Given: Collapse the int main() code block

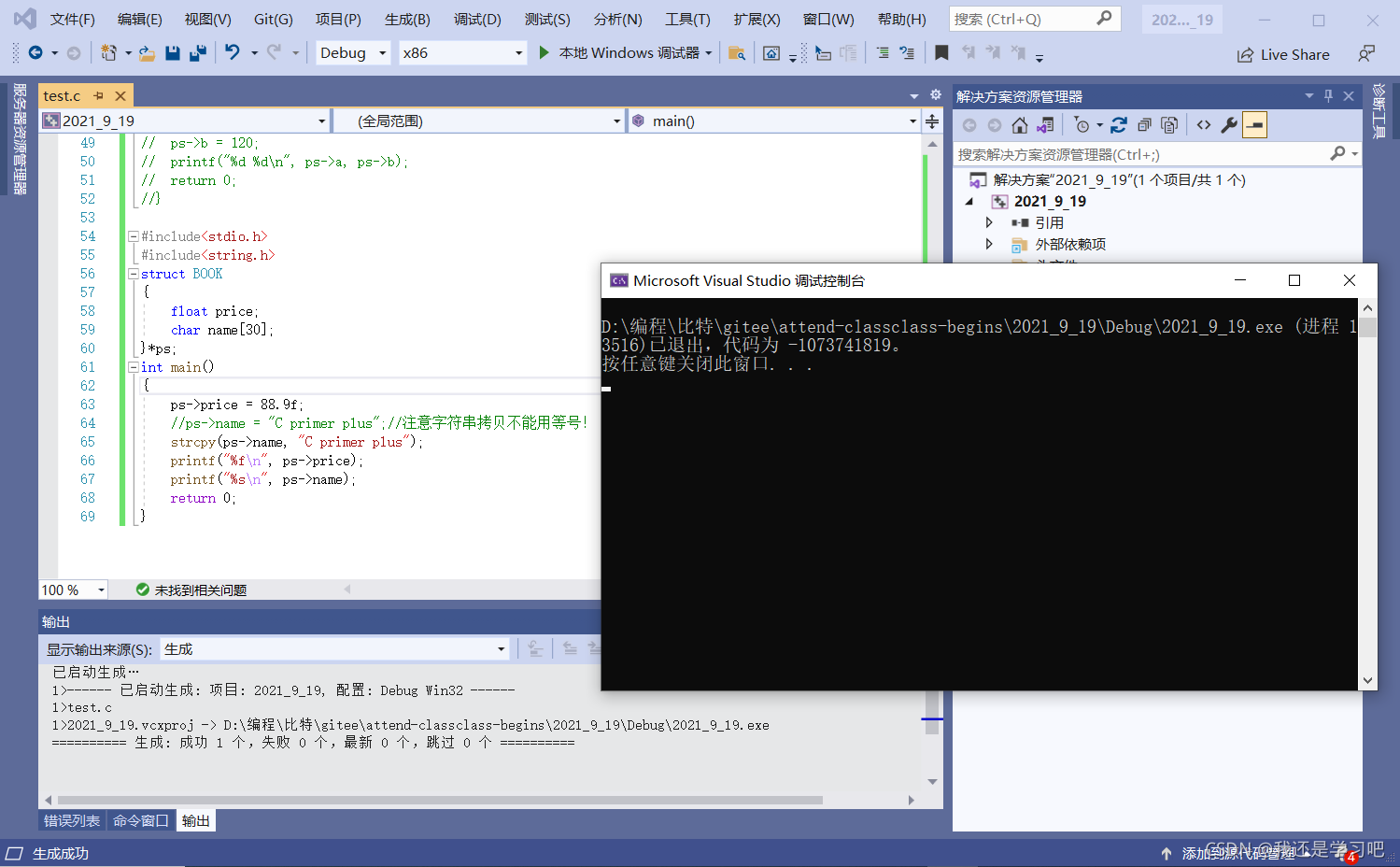Looking at the screenshot, I should tap(133, 367).
